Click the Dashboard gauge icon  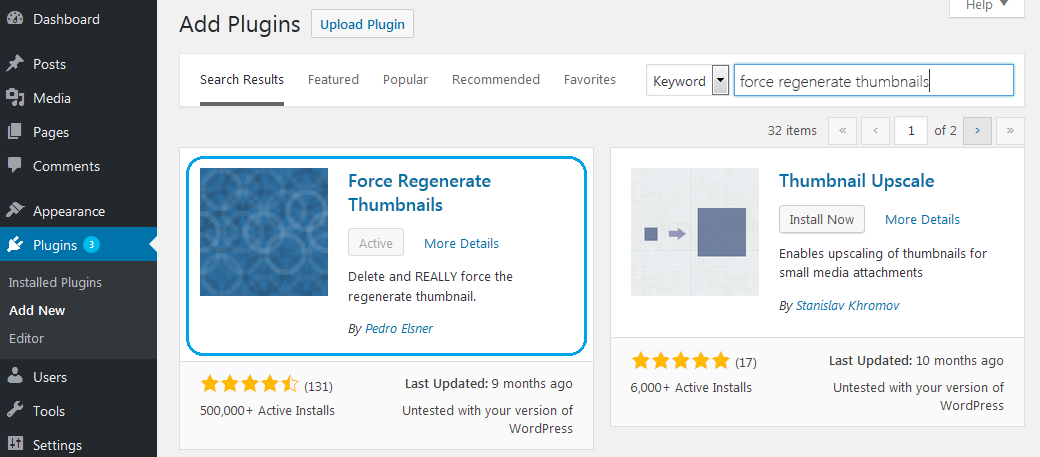[15, 19]
